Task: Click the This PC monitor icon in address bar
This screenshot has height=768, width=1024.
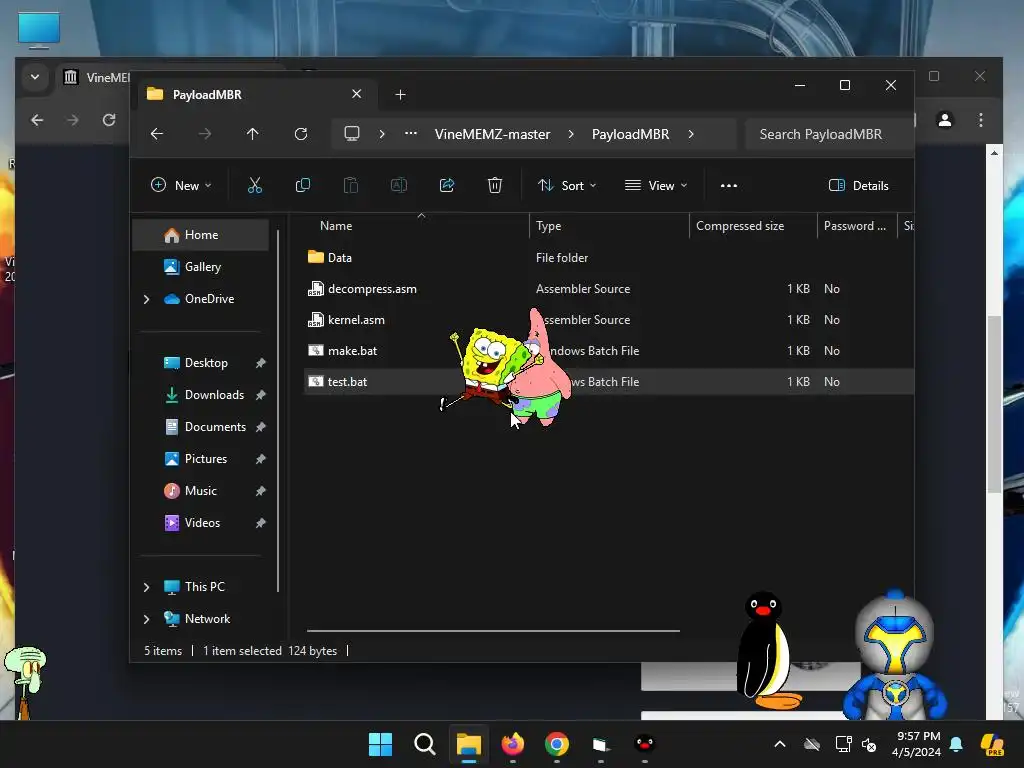Action: [352, 134]
